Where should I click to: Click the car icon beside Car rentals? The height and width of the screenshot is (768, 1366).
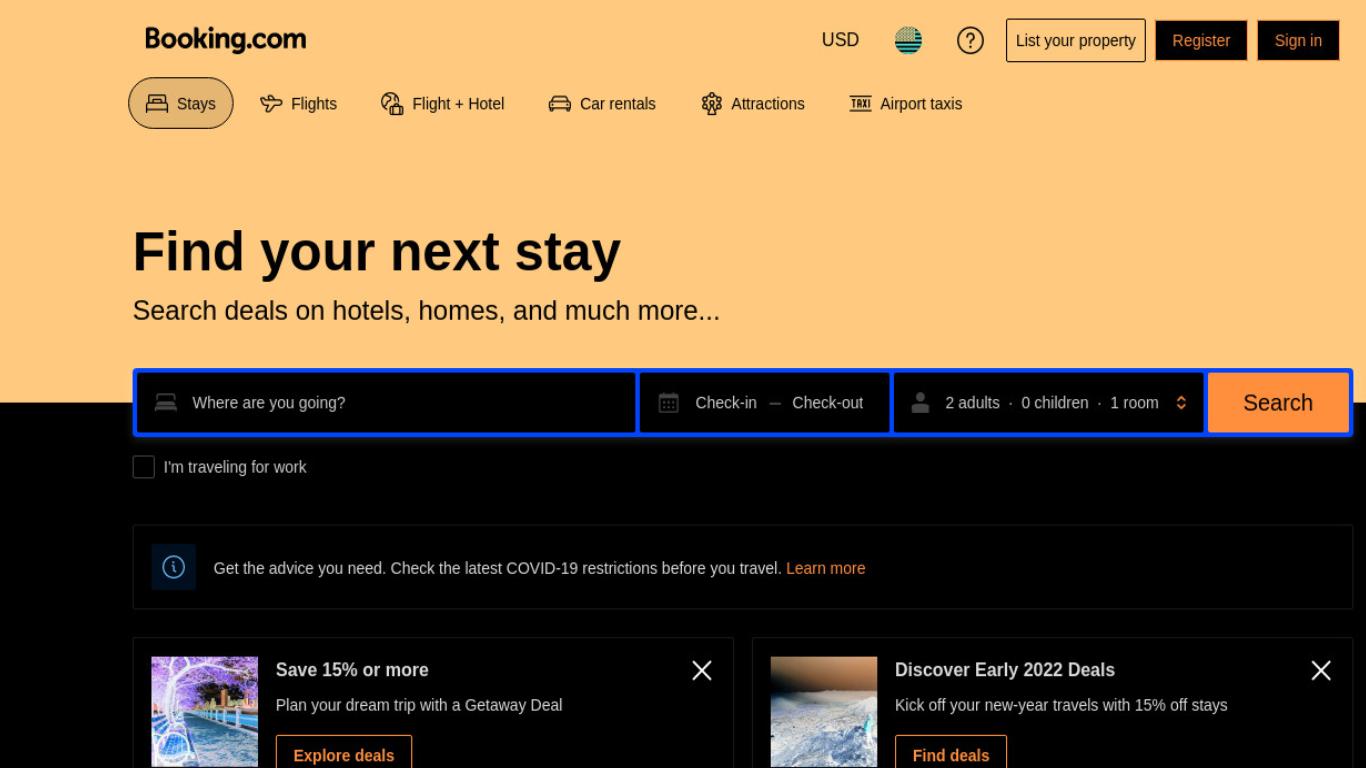(559, 103)
